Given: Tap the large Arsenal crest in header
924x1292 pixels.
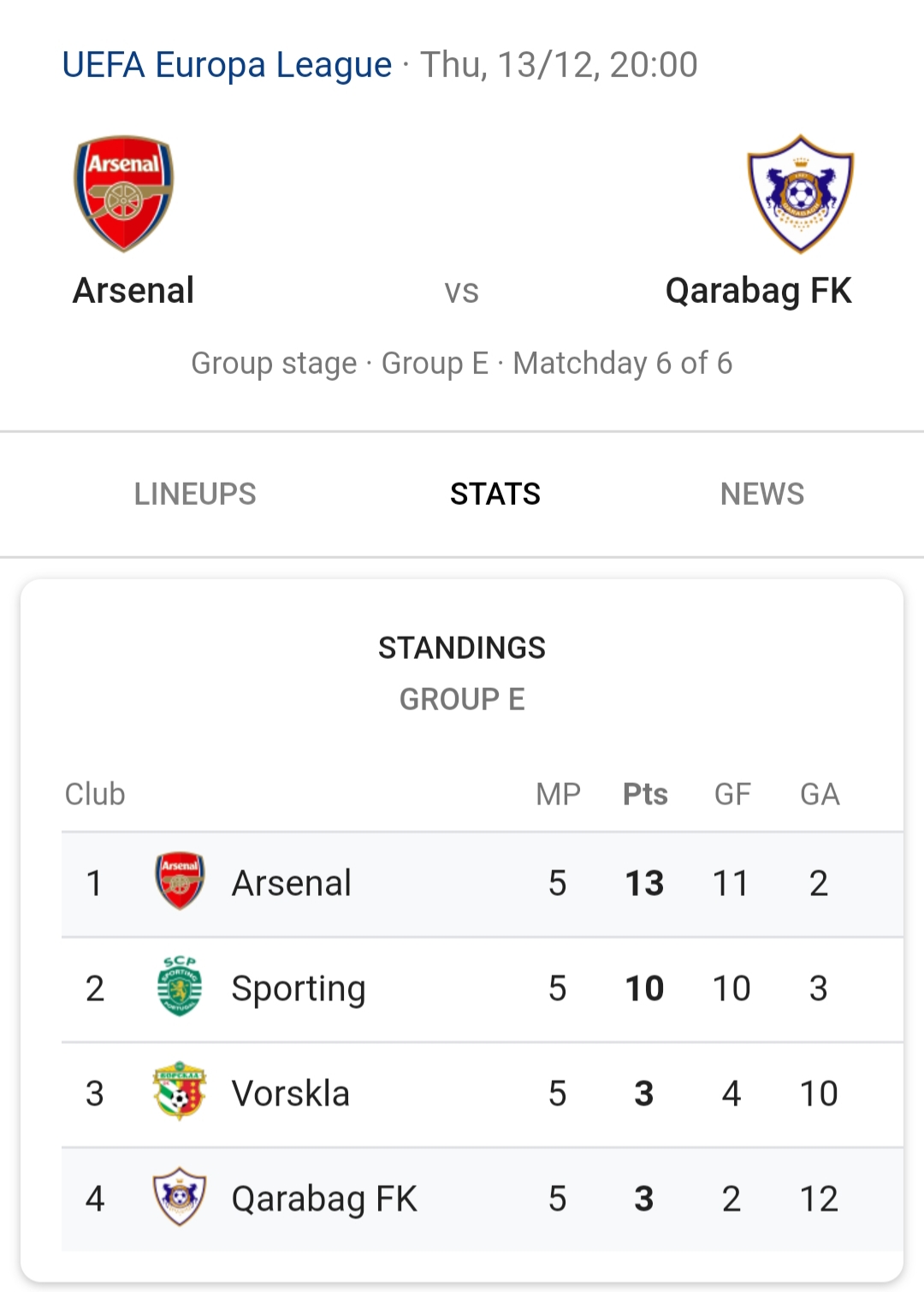Looking at the screenshot, I should (x=124, y=193).
